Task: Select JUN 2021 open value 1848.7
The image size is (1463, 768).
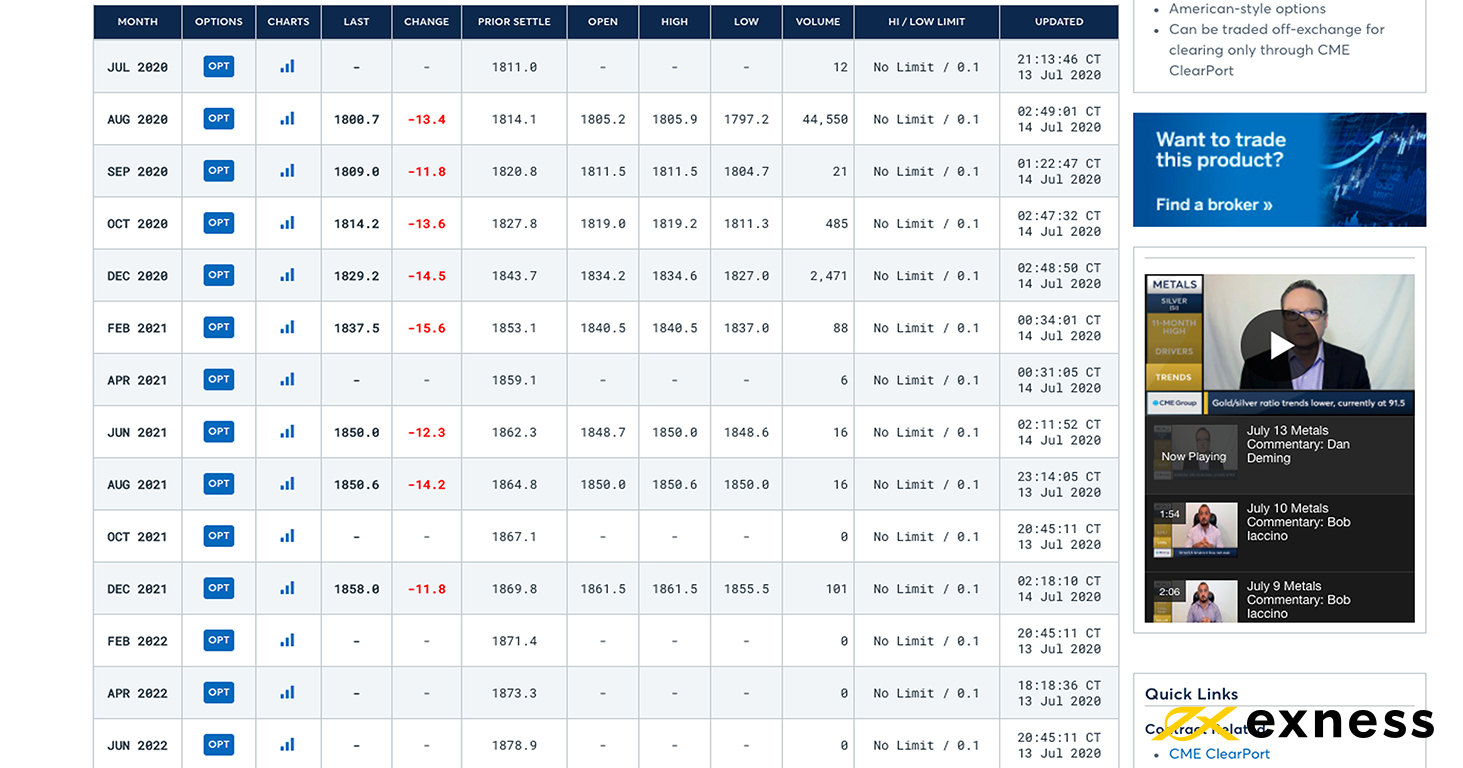Action: click(603, 432)
